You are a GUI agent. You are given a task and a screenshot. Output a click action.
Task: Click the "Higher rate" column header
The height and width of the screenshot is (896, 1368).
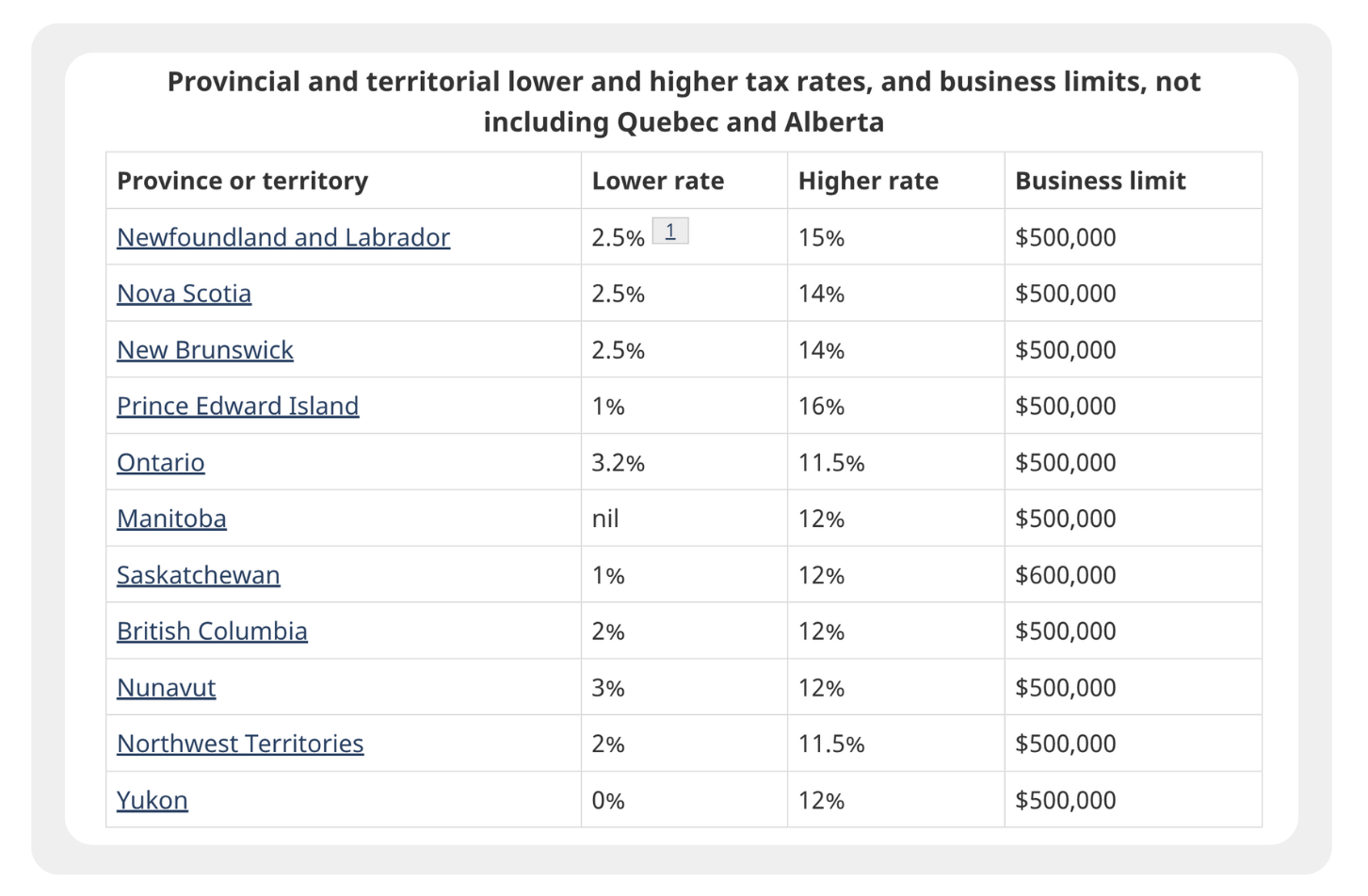867,181
